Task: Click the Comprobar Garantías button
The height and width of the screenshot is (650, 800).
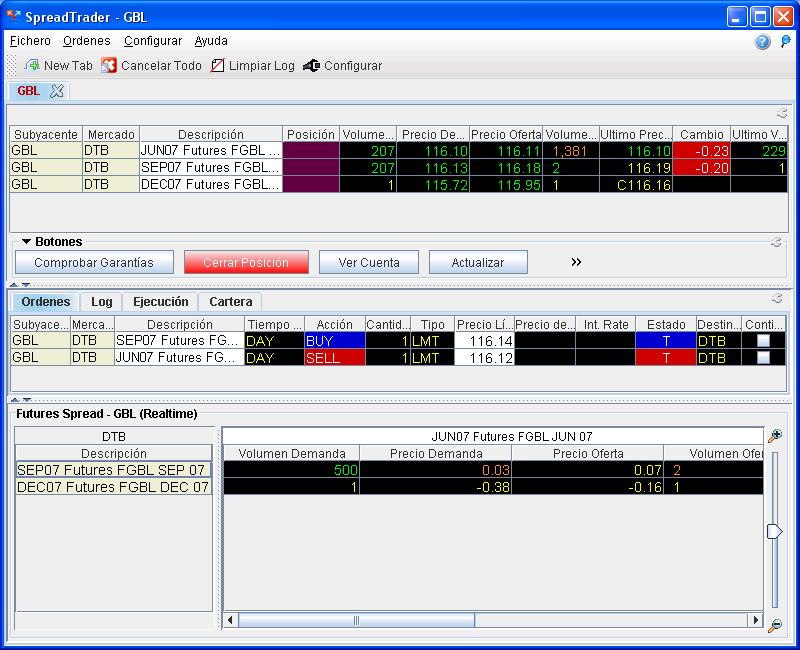Action: [x=94, y=262]
